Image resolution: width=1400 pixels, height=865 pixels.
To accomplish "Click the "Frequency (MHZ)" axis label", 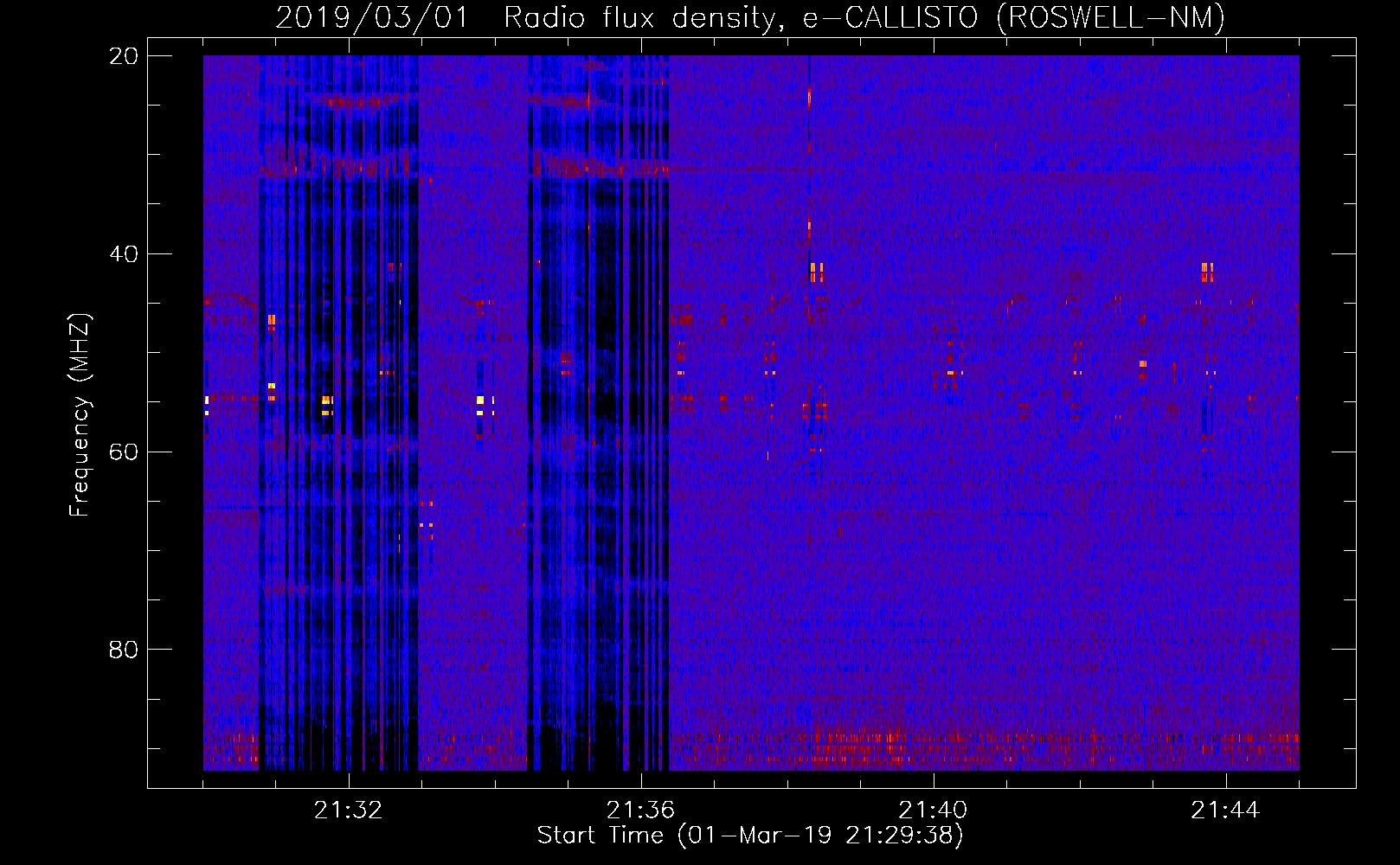I will 80,415.
